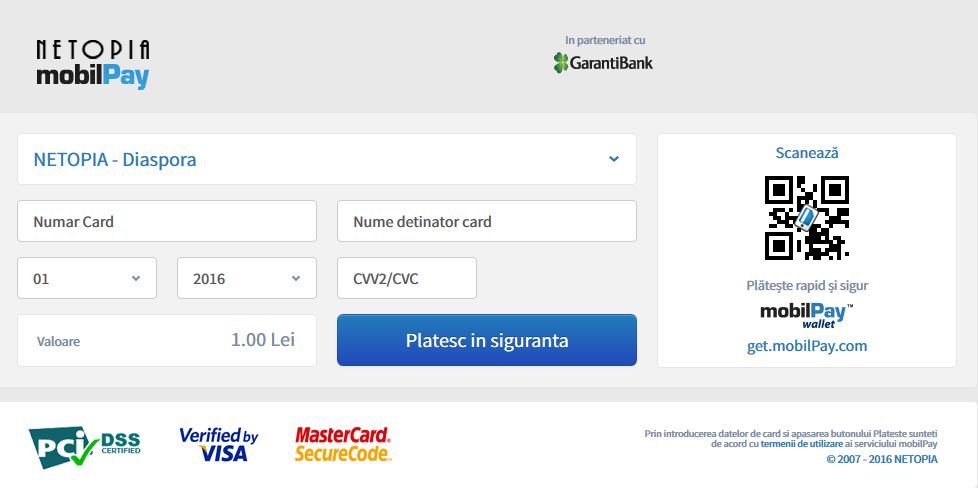The width and height of the screenshot is (978, 488).
Task: Click into the CVV2/CVC field
Action: (407, 278)
